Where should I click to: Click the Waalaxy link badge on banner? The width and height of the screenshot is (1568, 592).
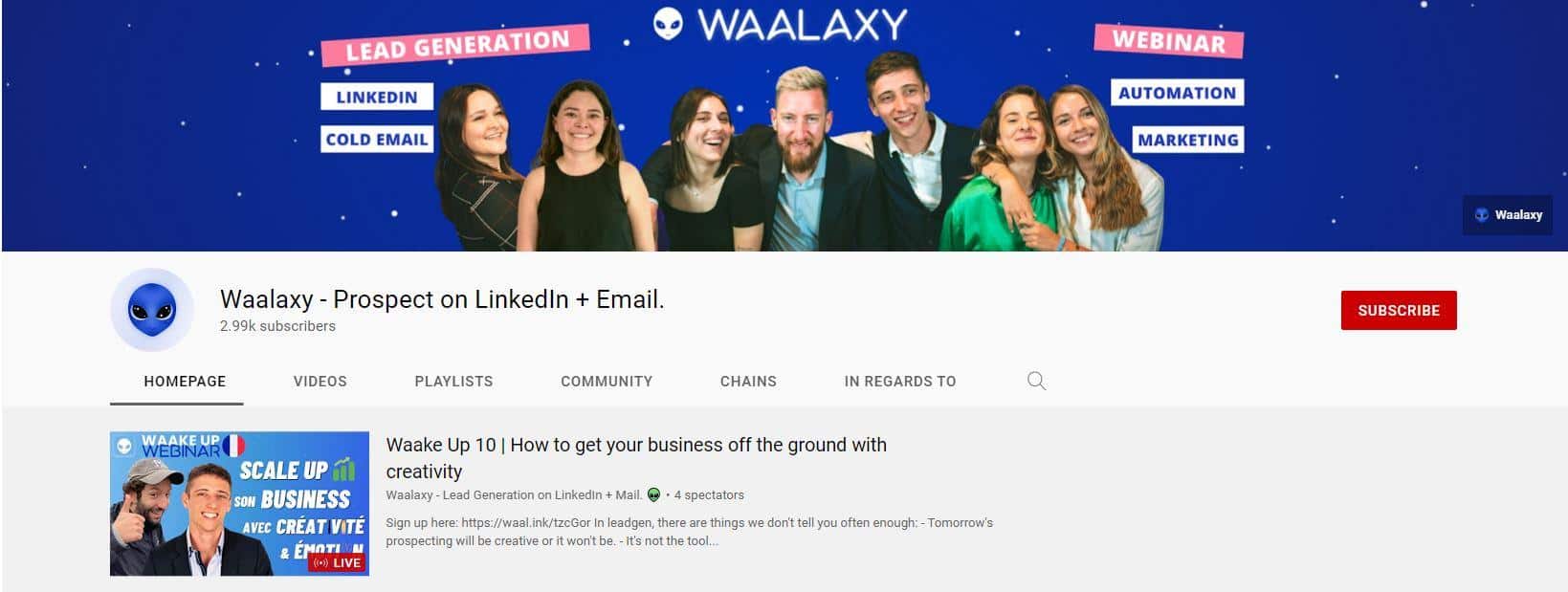click(1508, 215)
